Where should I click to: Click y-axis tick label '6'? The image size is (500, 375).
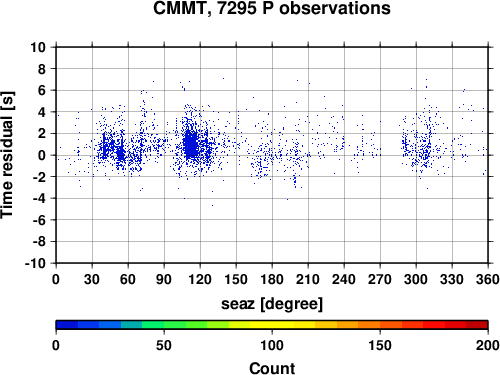(42, 91)
